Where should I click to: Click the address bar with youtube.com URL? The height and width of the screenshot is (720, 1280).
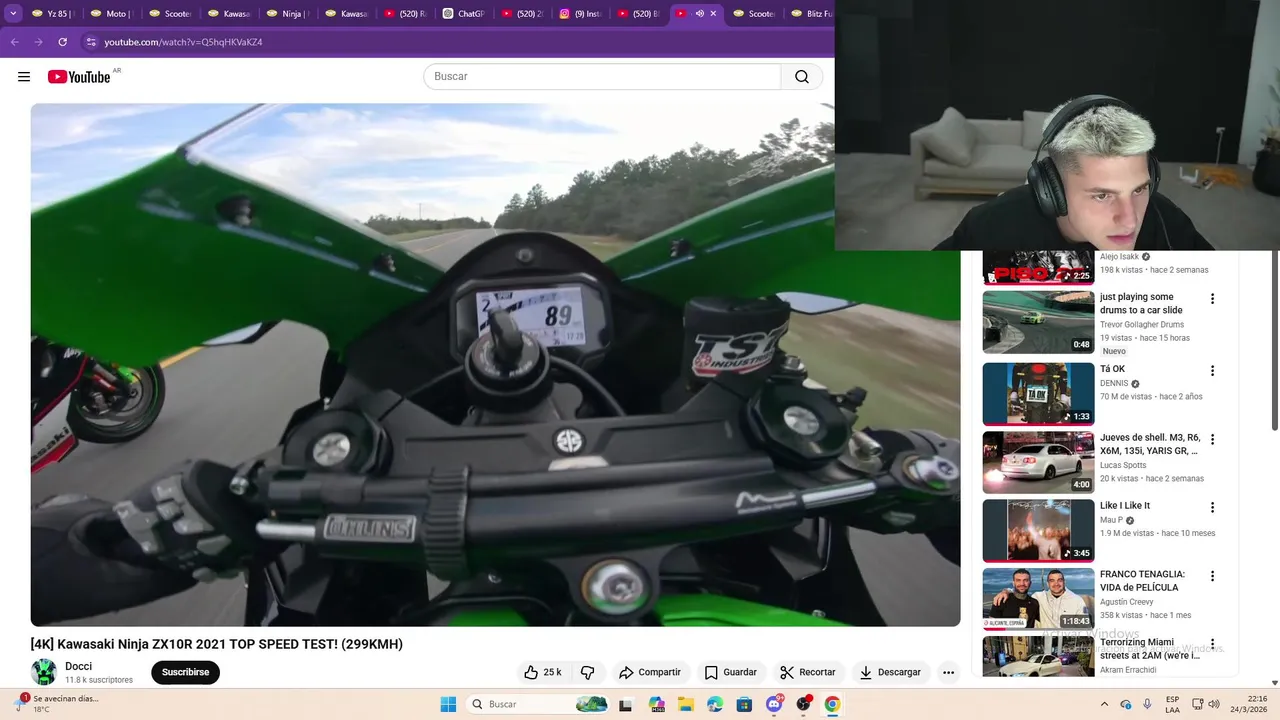click(460, 42)
